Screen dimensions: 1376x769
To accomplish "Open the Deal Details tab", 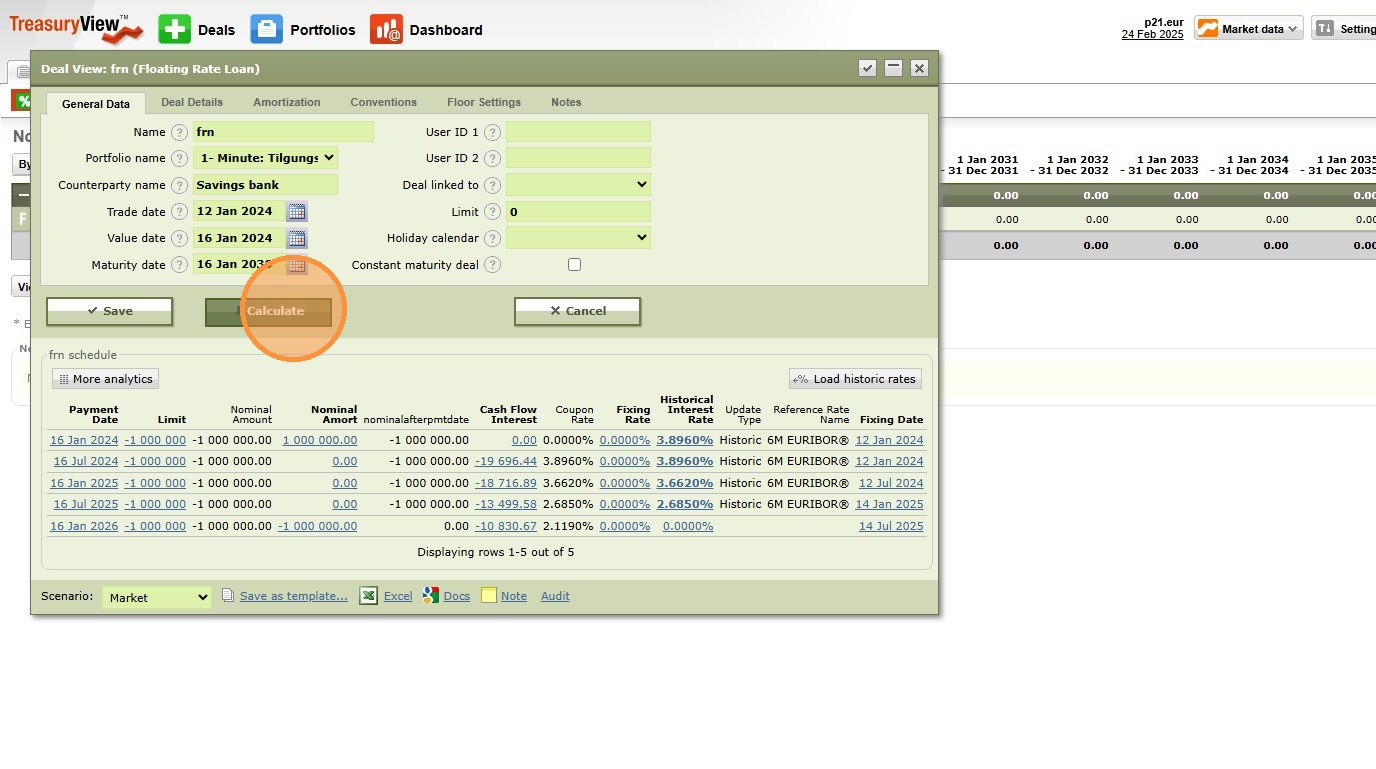I will pos(192,102).
